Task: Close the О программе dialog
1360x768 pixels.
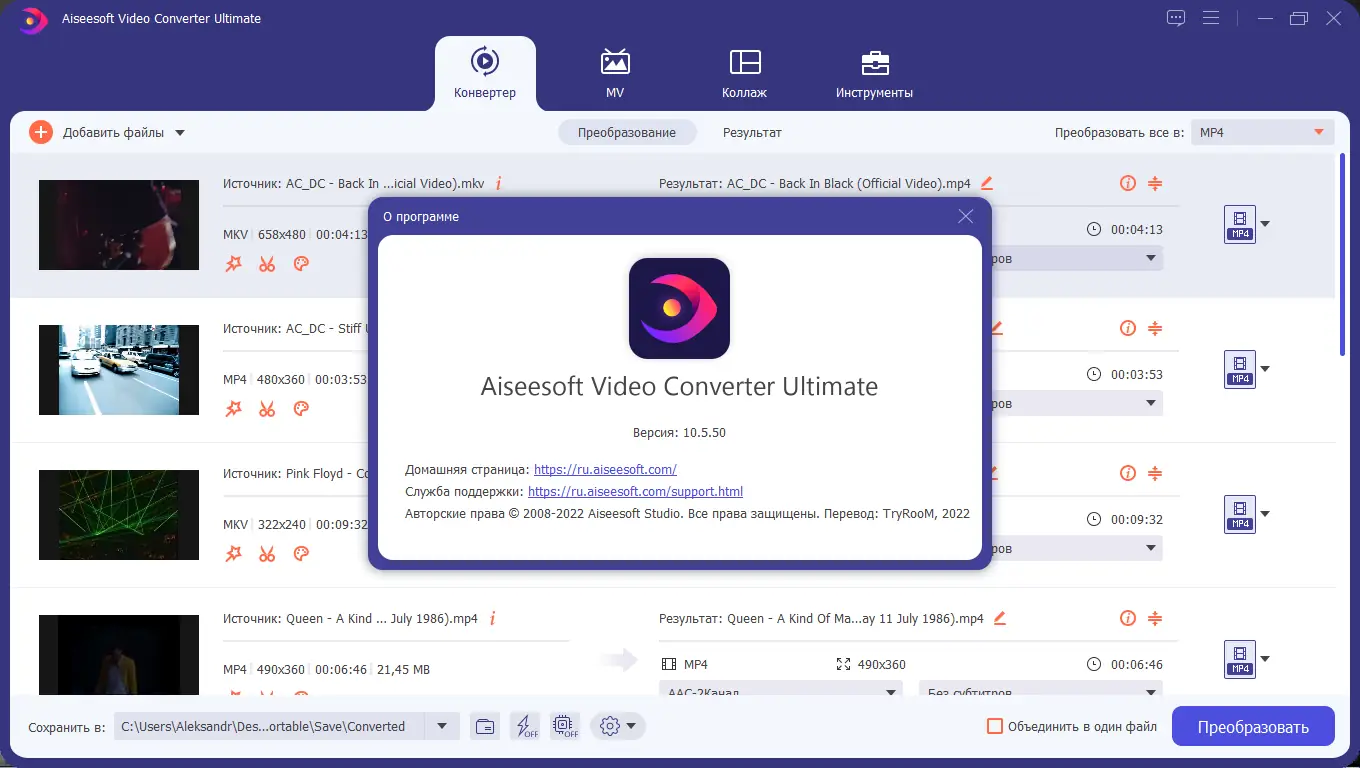Action: (966, 216)
